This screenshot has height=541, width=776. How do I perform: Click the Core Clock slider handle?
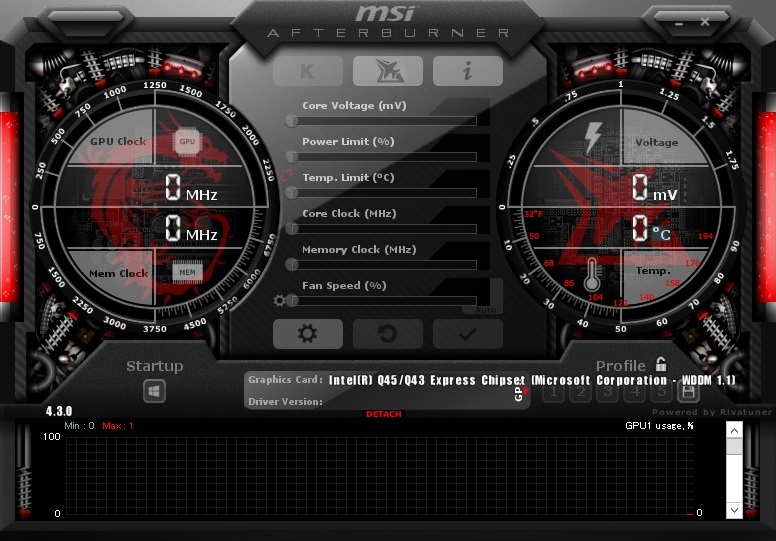click(292, 228)
